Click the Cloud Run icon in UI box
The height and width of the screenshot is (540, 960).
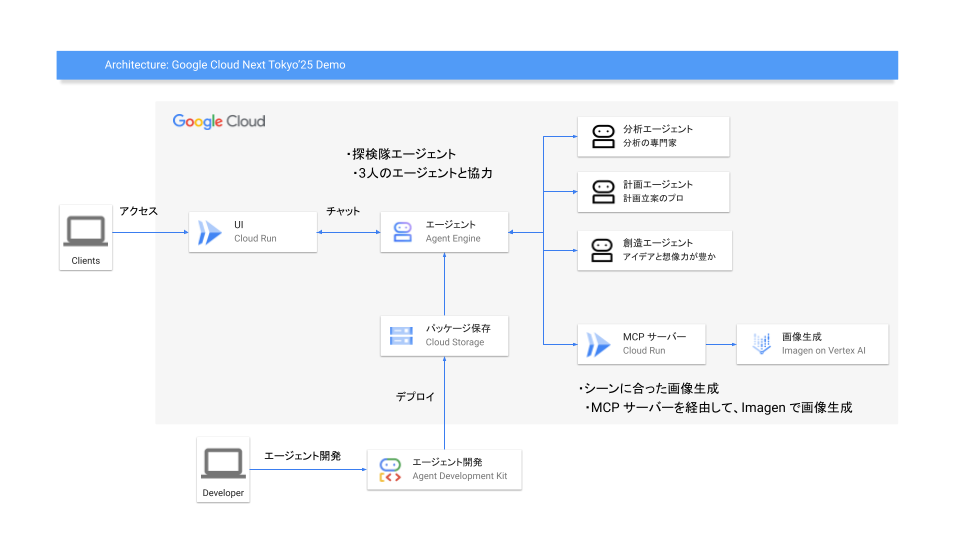[x=209, y=233]
